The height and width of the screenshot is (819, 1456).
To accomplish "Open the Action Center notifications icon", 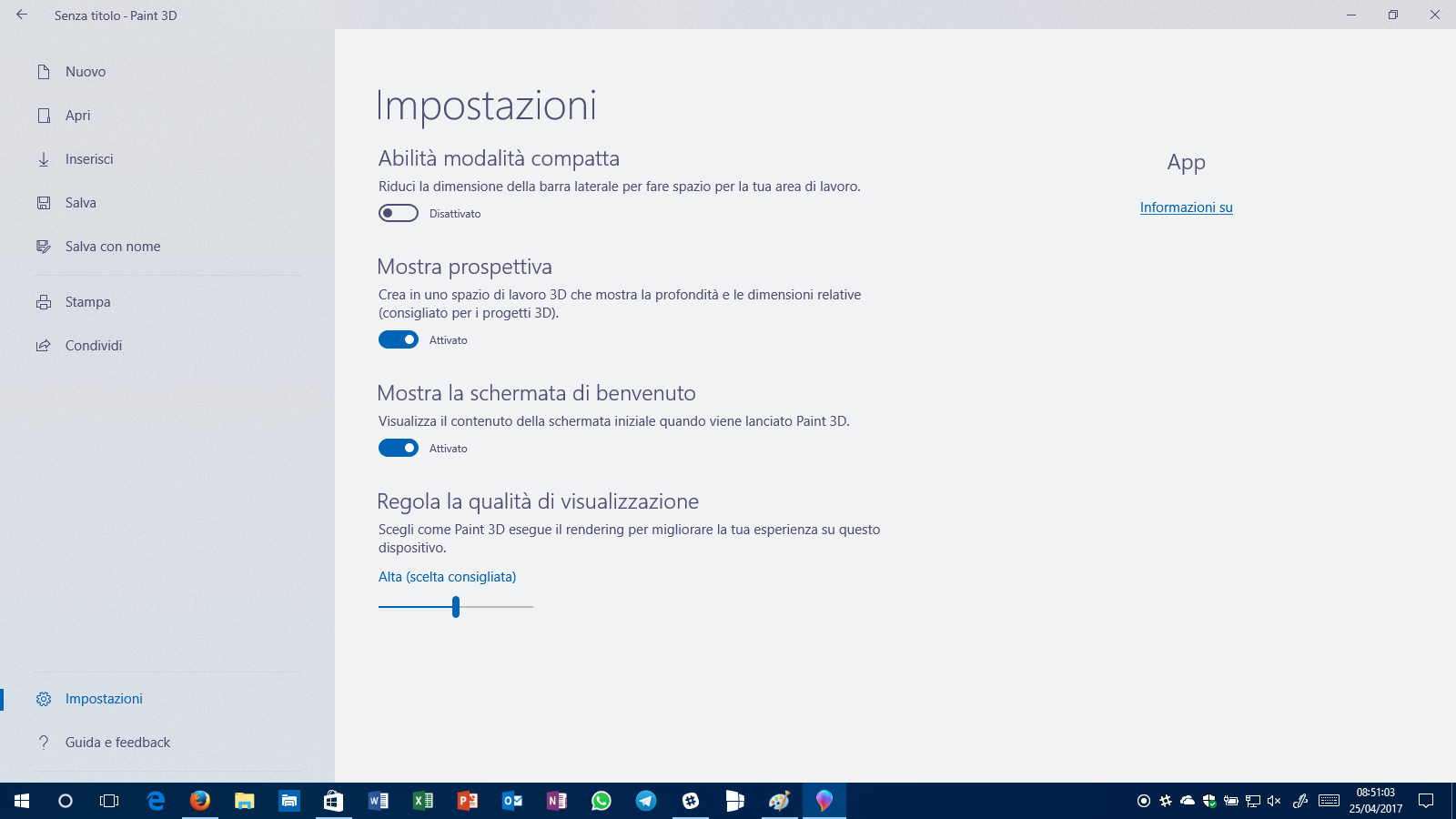I will pos(1426,801).
